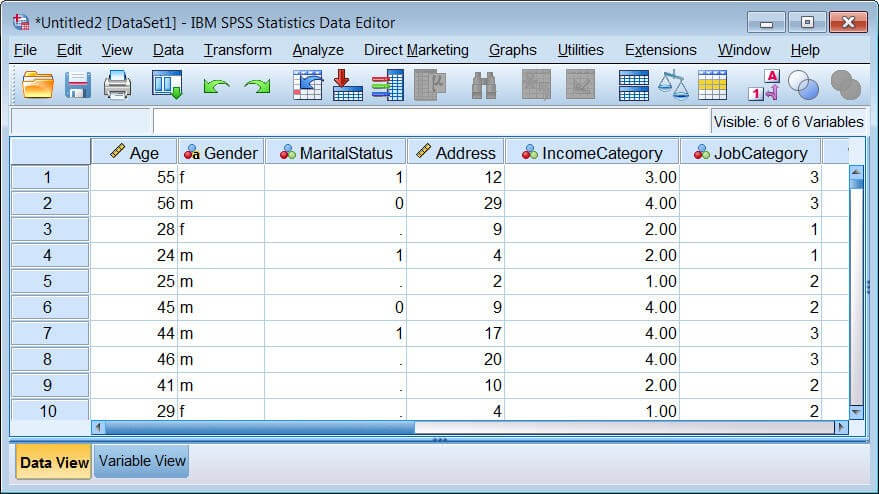
Task: Save the dataset with floppy icon
Action: coord(78,85)
